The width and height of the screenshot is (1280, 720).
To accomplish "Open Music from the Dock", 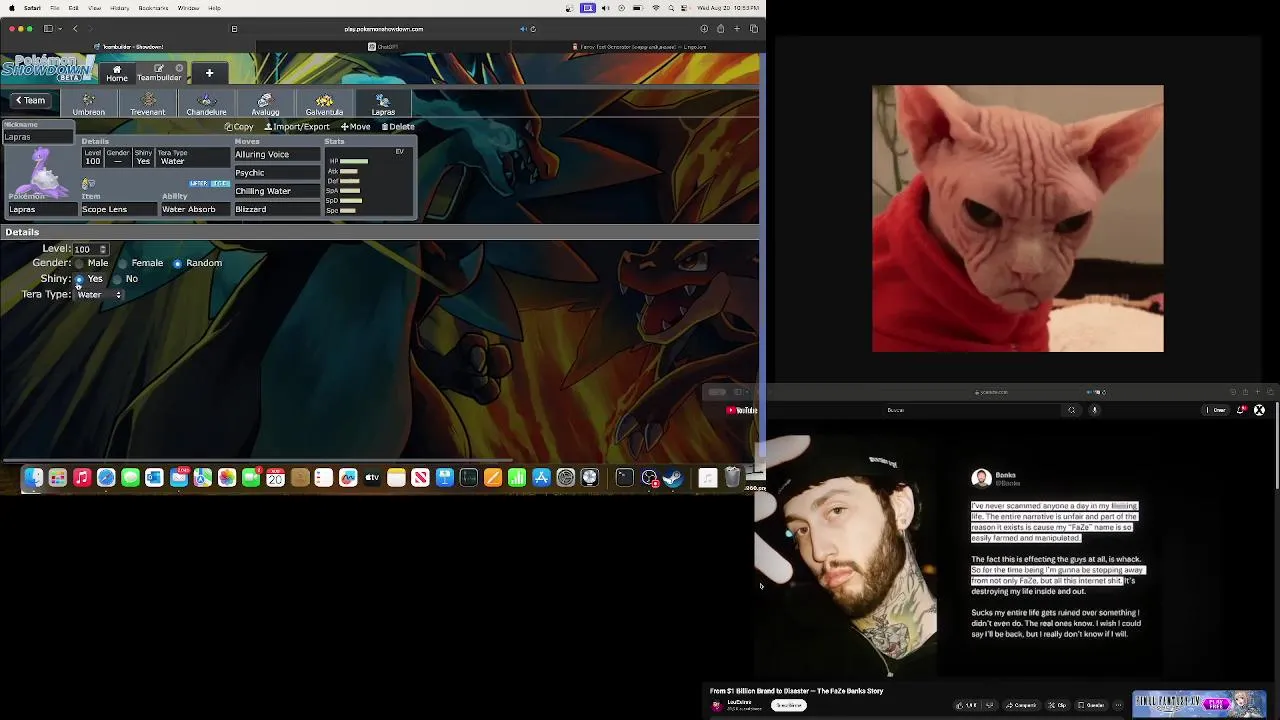I will pyautogui.click(x=82, y=478).
